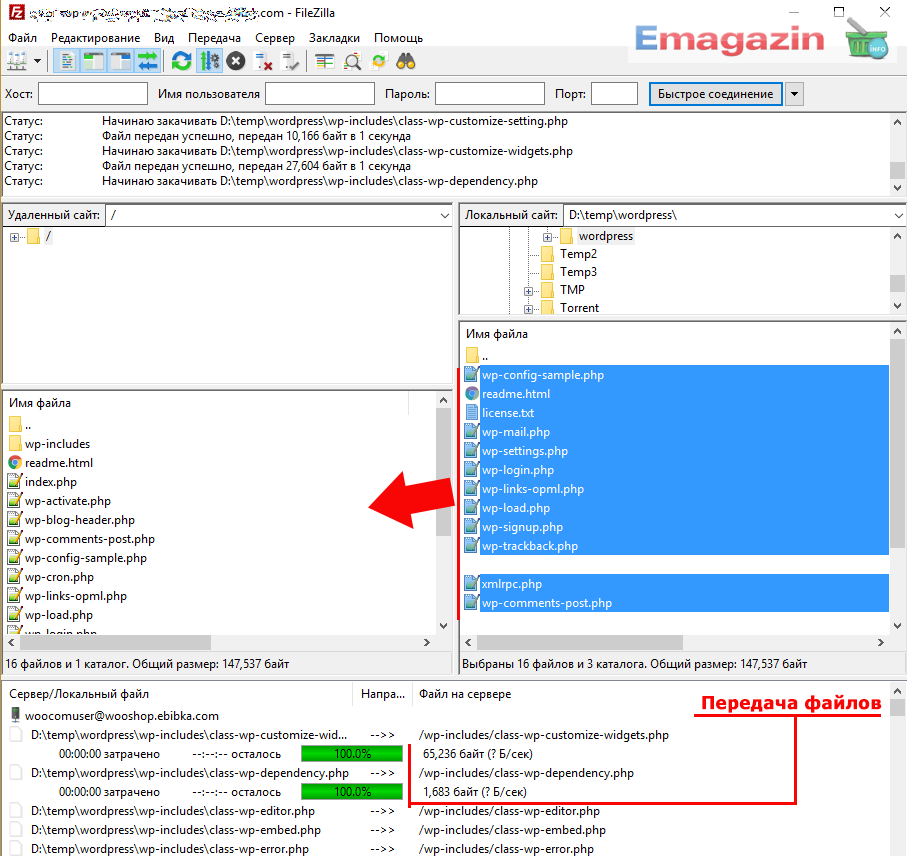907x856 pixels.
Task: Open the Помощь menu
Action: pos(399,38)
